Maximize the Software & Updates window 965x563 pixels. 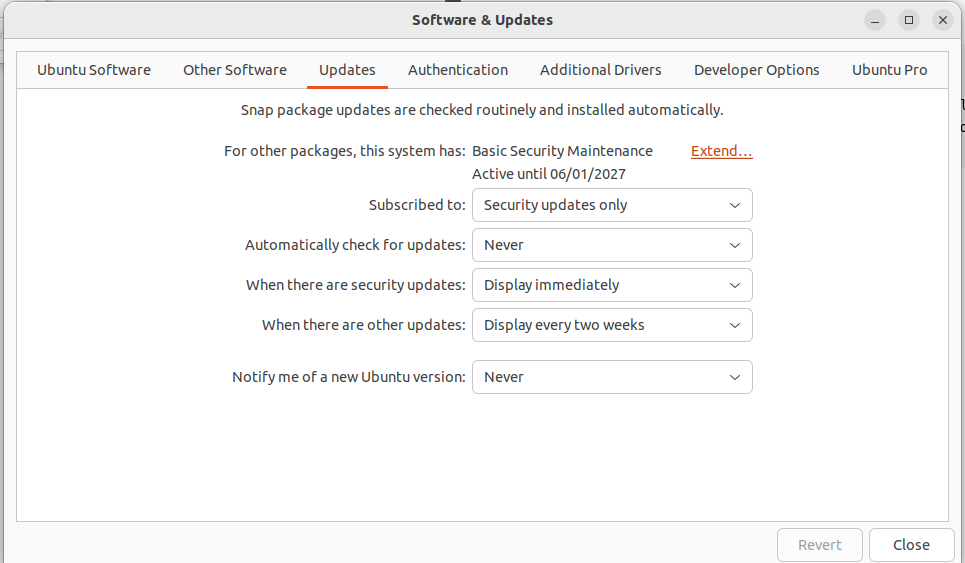point(909,20)
